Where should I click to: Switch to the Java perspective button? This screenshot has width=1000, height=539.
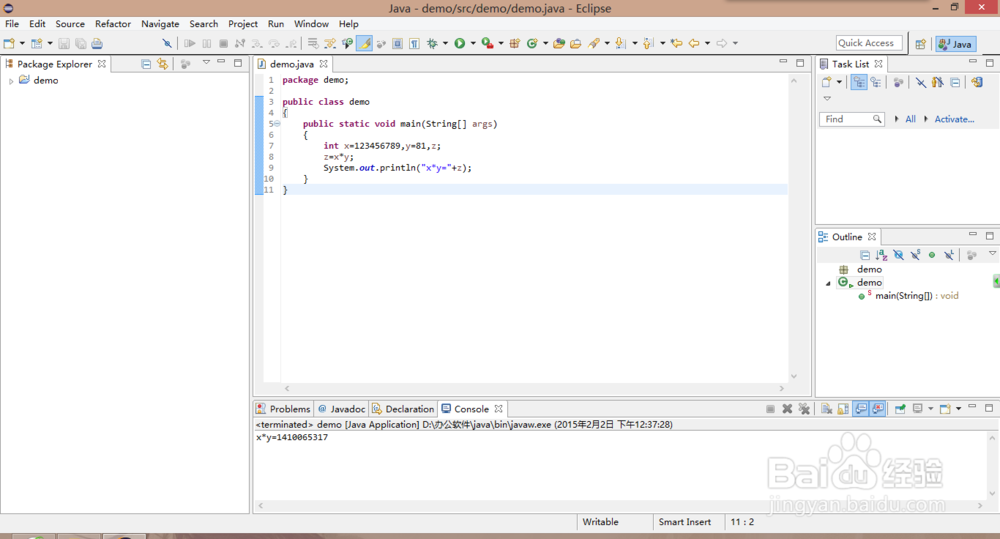(x=955, y=44)
